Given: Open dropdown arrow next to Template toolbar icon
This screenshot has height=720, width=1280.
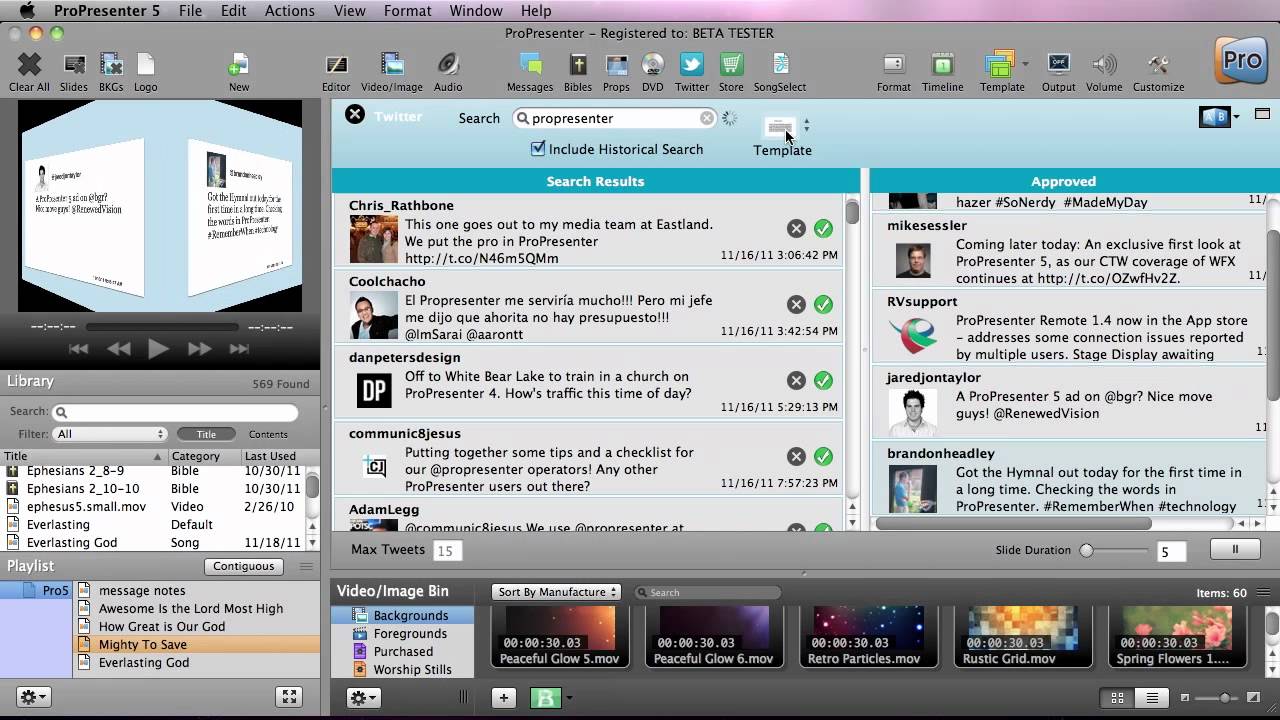Looking at the screenshot, I should click(1025, 64).
